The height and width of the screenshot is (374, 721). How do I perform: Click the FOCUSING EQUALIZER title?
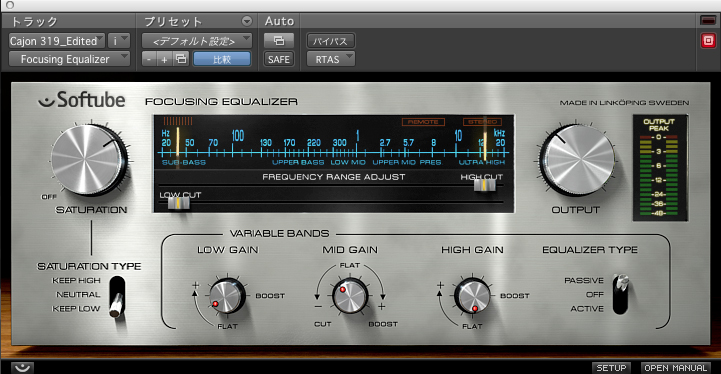click(x=221, y=101)
